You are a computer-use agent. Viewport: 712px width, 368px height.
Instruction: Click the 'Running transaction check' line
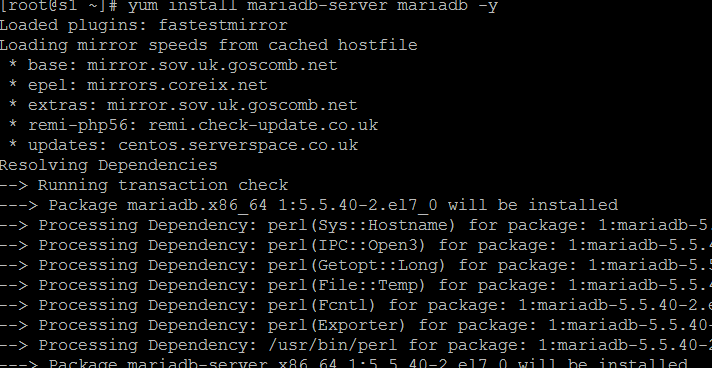pos(144,185)
